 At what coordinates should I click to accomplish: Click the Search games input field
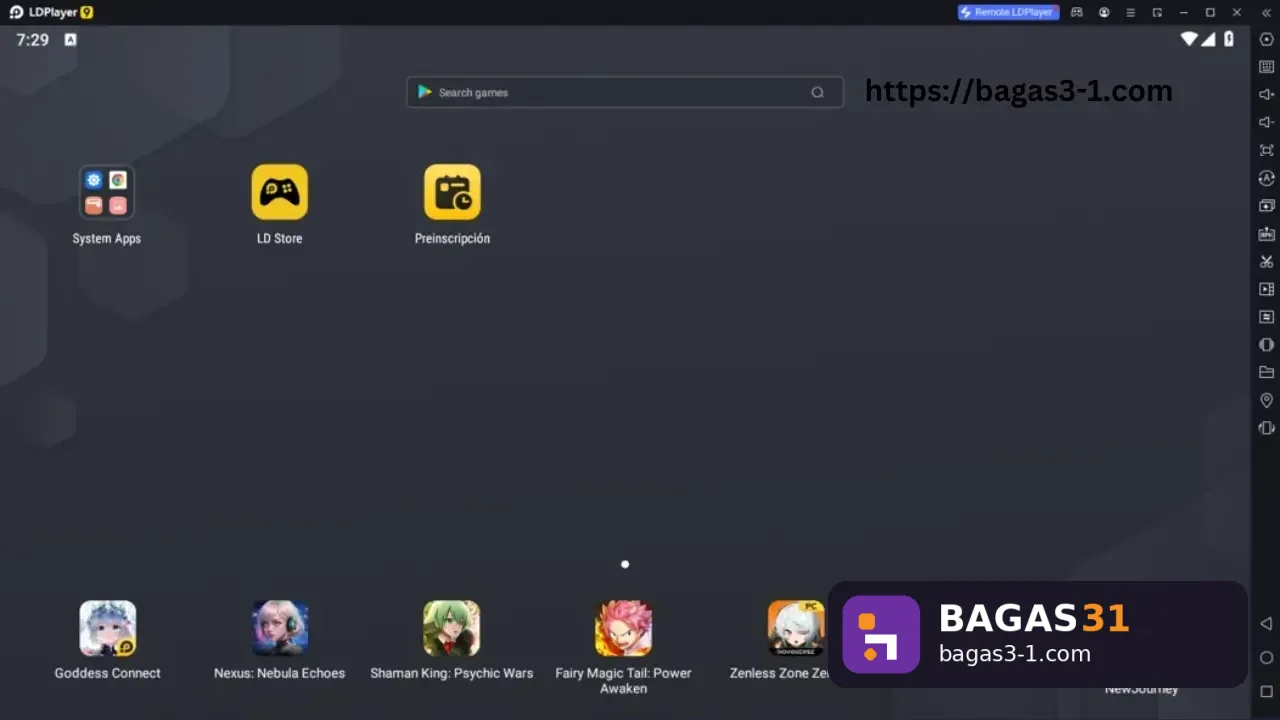click(624, 92)
